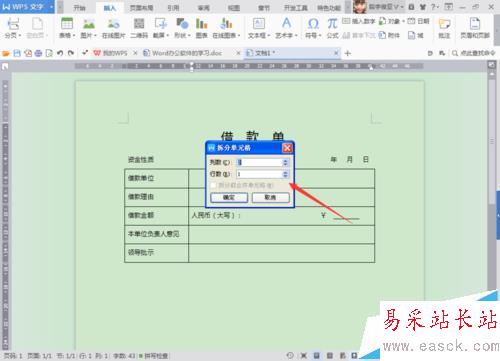Open the WPS 文字 application menu dropdown
The image size is (500, 361).
52,7
